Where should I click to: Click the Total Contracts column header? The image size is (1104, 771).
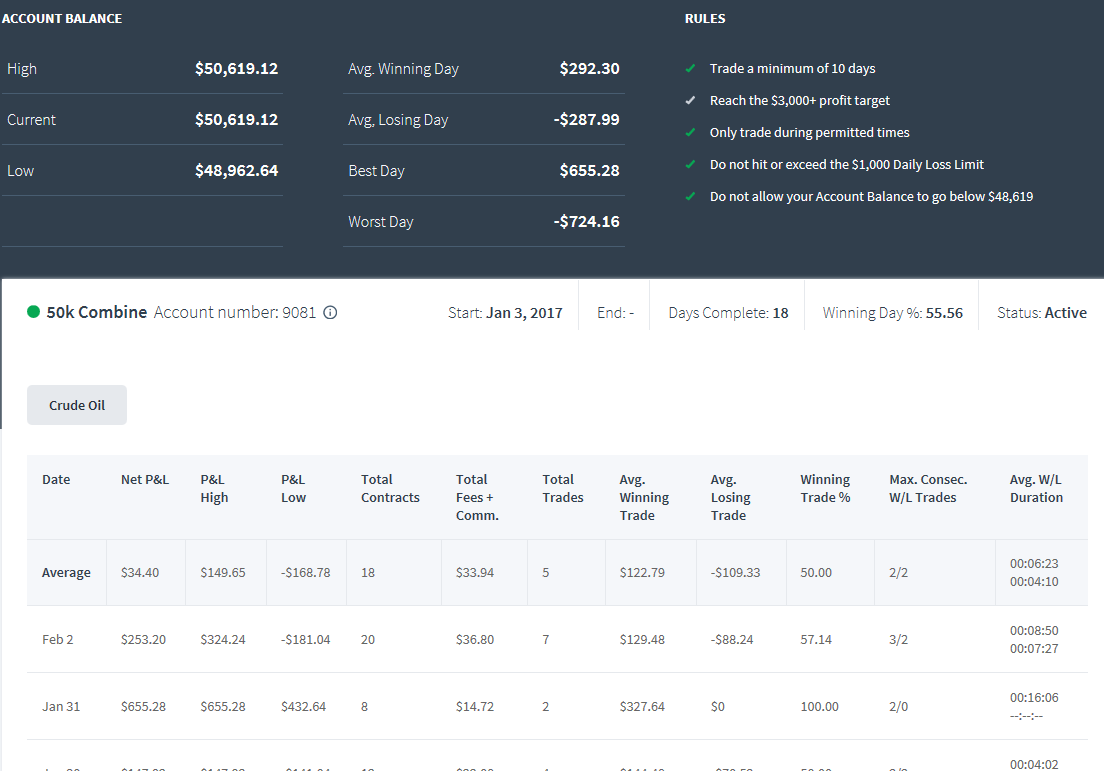(390, 489)
